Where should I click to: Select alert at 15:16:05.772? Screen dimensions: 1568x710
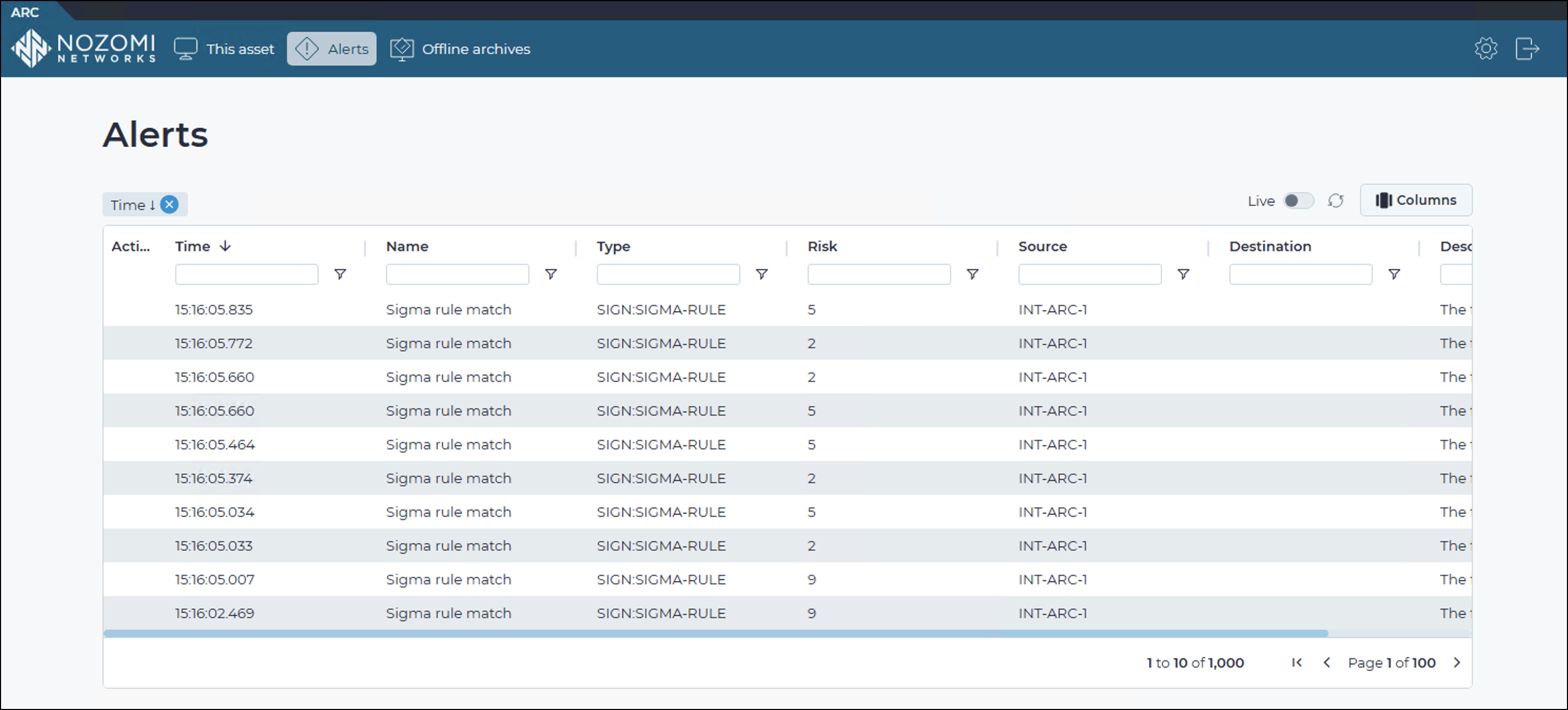(x=787, y=343)
